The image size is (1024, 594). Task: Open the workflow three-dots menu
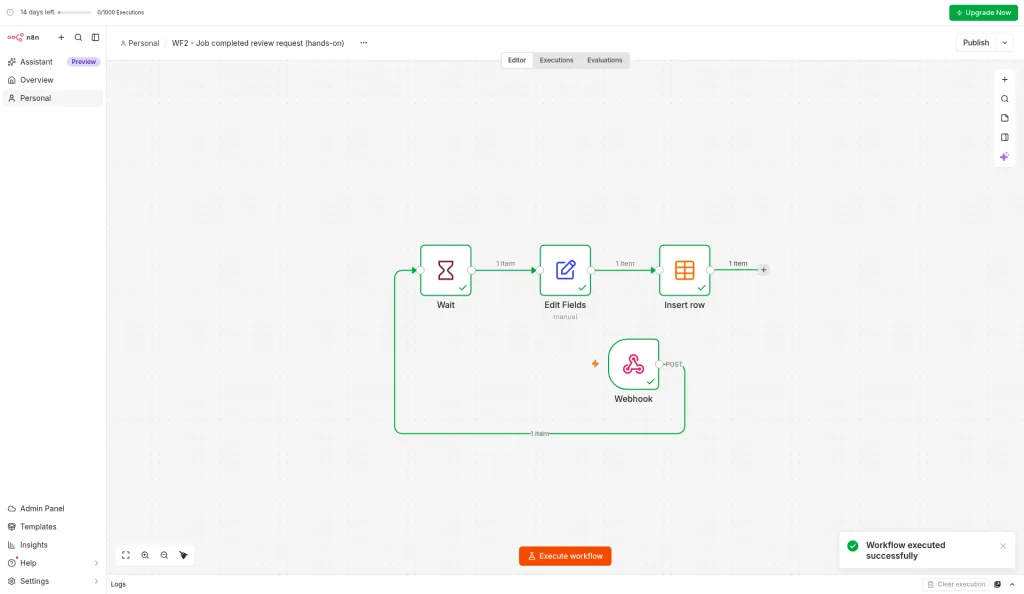(364, 43)
